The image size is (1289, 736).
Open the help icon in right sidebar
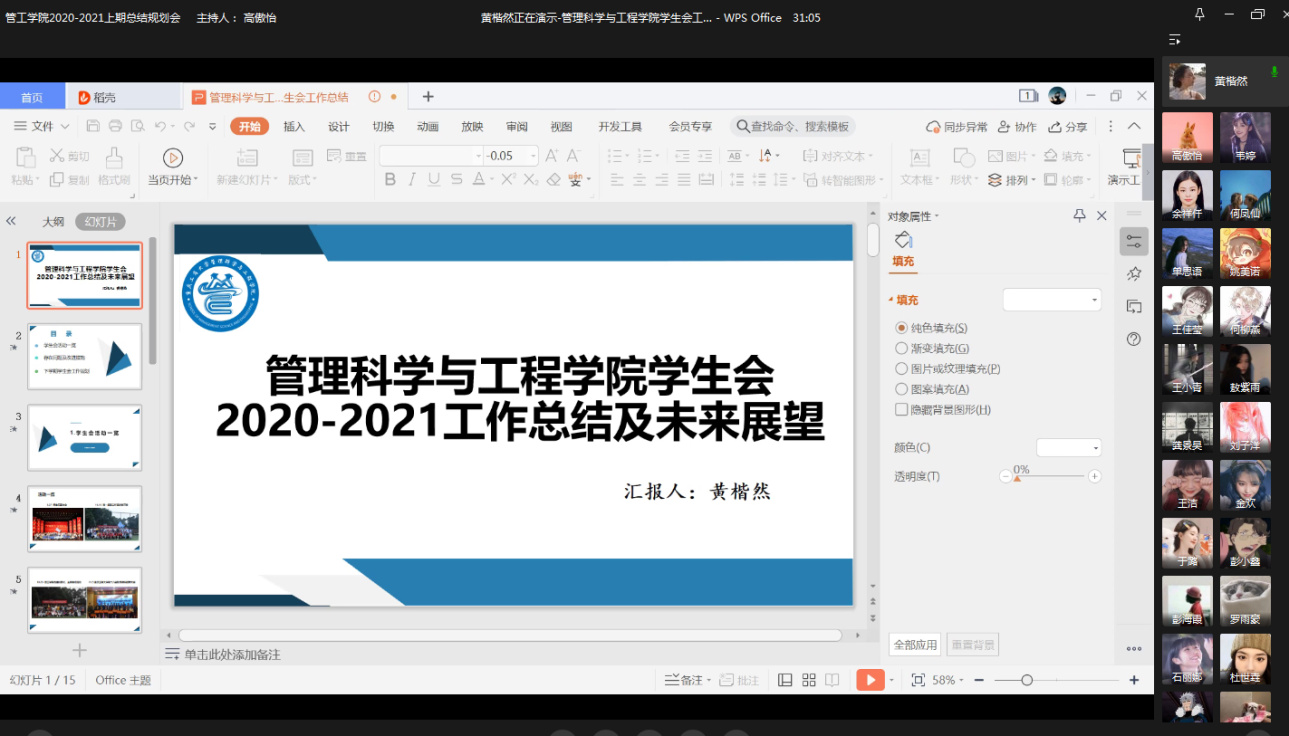[1133, 339]
